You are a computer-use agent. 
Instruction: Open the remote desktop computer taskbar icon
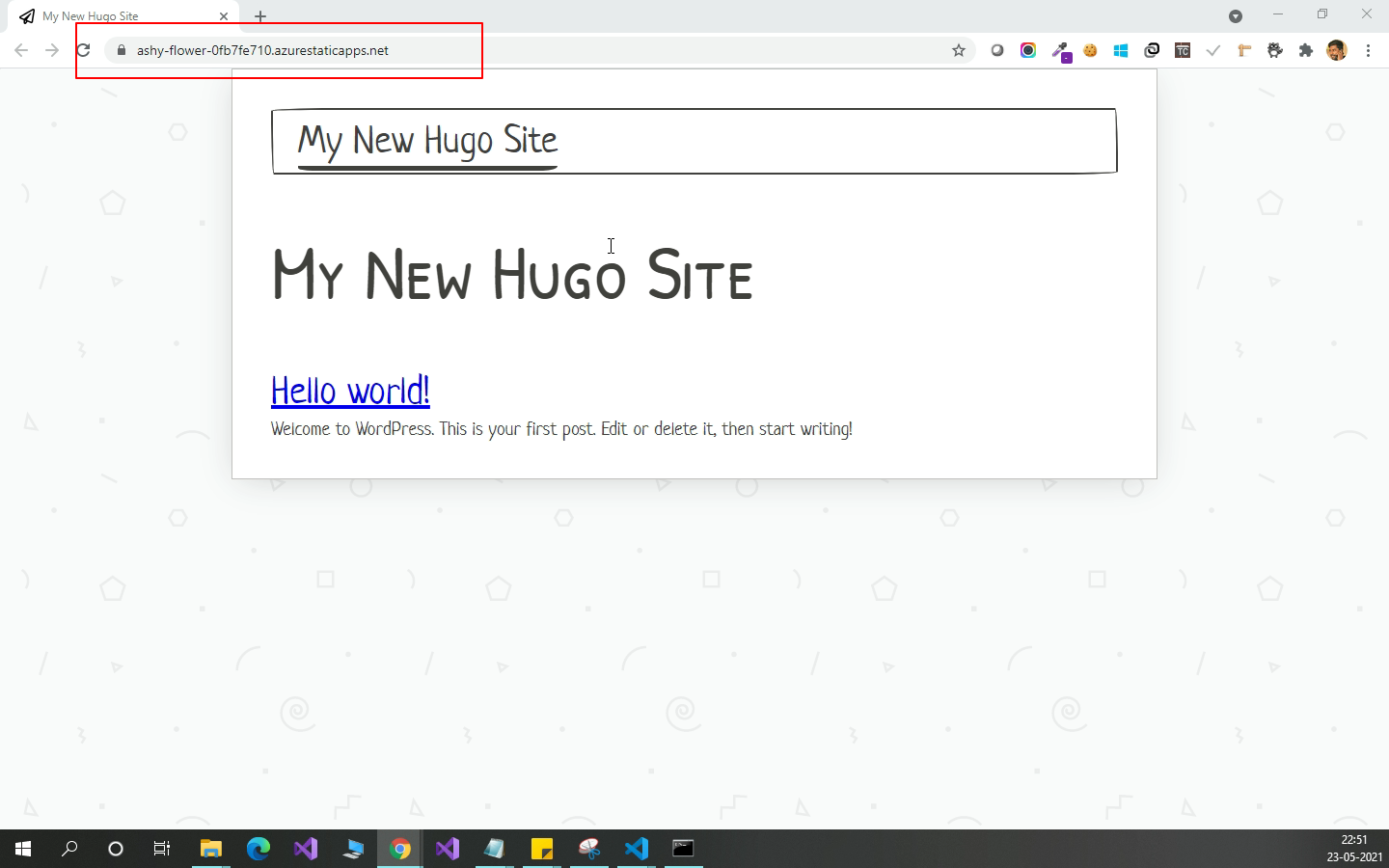tap(352, 849)
